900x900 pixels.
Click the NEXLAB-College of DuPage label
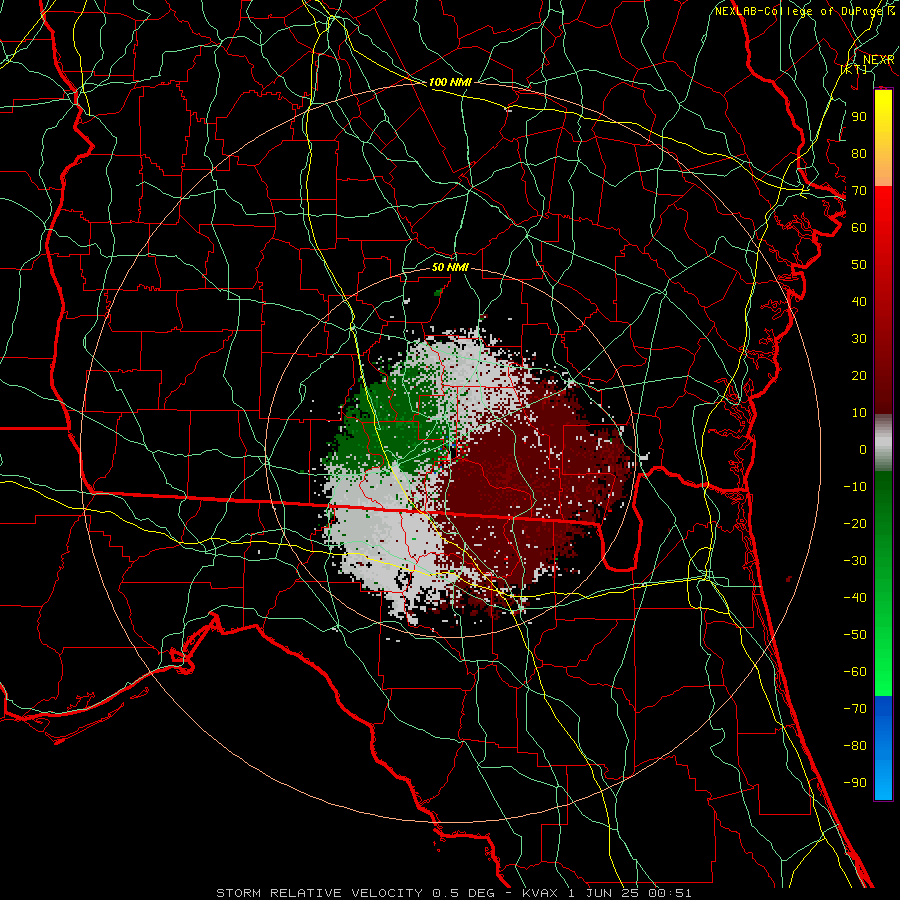pos(801,11)
